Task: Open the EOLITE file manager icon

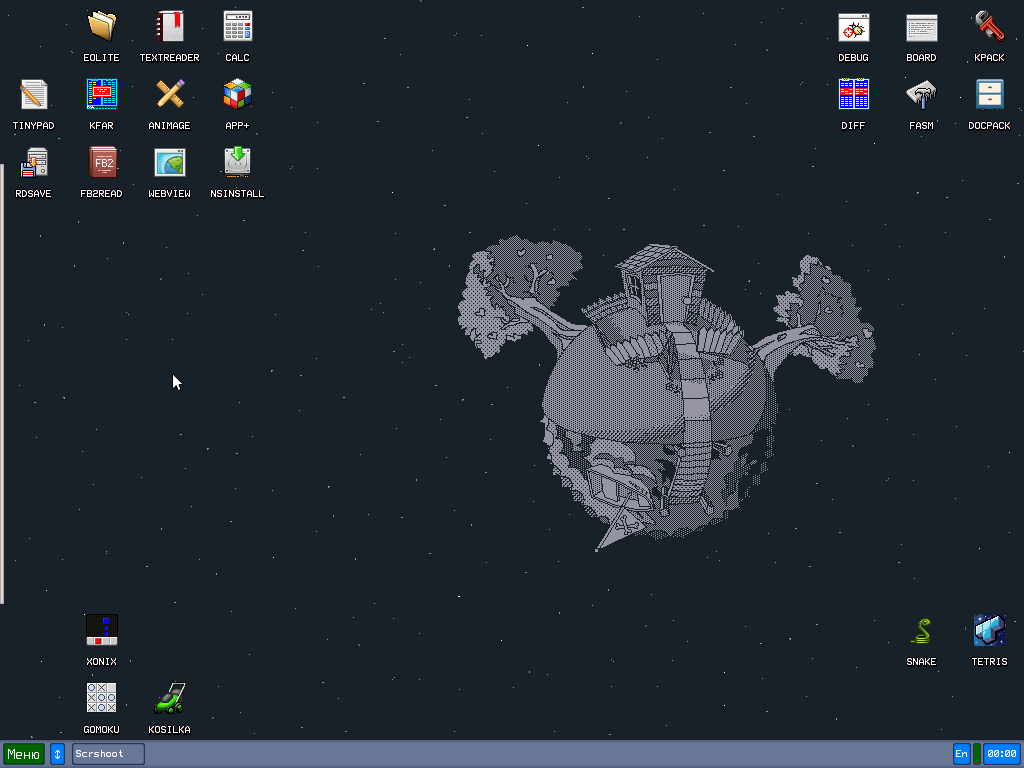Action: 101,27
